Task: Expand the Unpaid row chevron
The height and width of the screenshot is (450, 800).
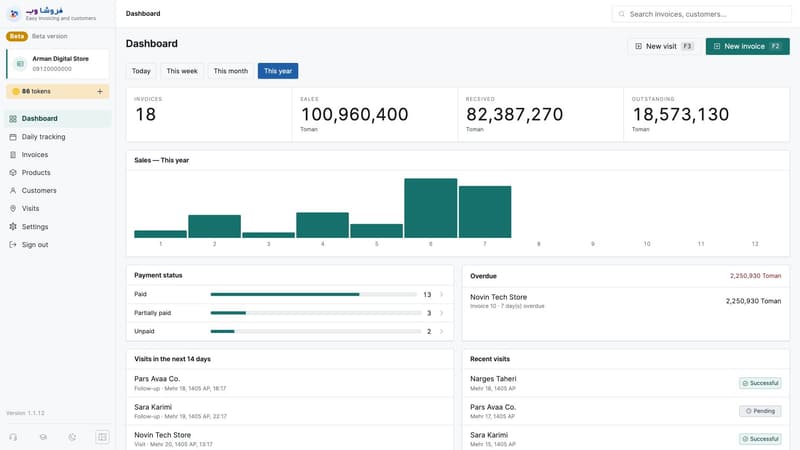Action: pos(441,331)
